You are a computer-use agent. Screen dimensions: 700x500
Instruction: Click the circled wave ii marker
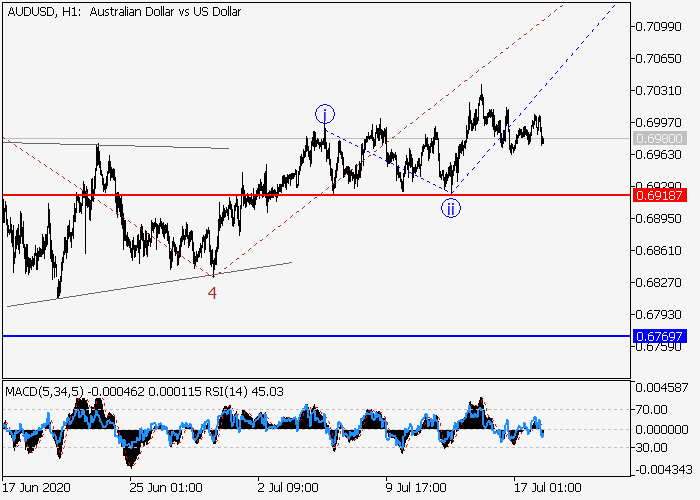(451, 208)
